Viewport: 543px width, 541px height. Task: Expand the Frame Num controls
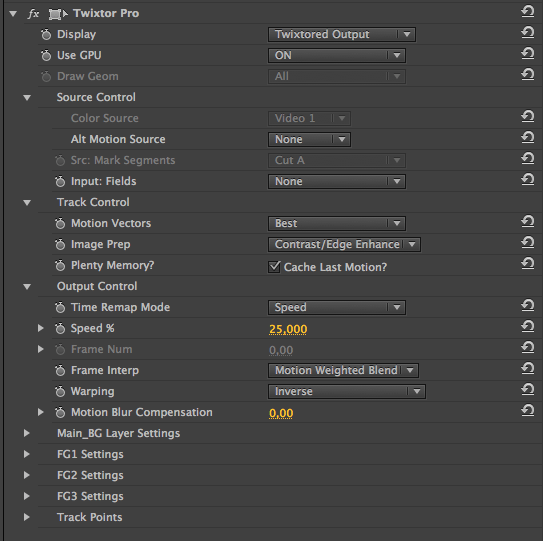point(41,349)
